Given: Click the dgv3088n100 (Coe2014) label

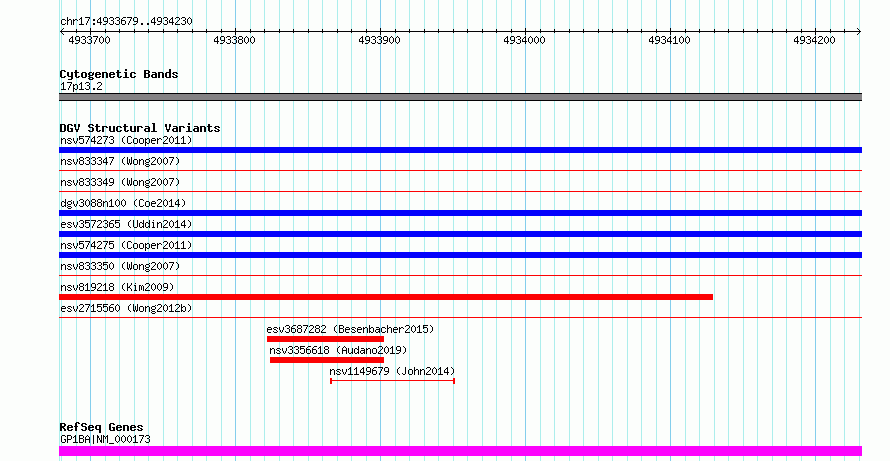Looking at the screenshot, I should (x=123, y=203).
